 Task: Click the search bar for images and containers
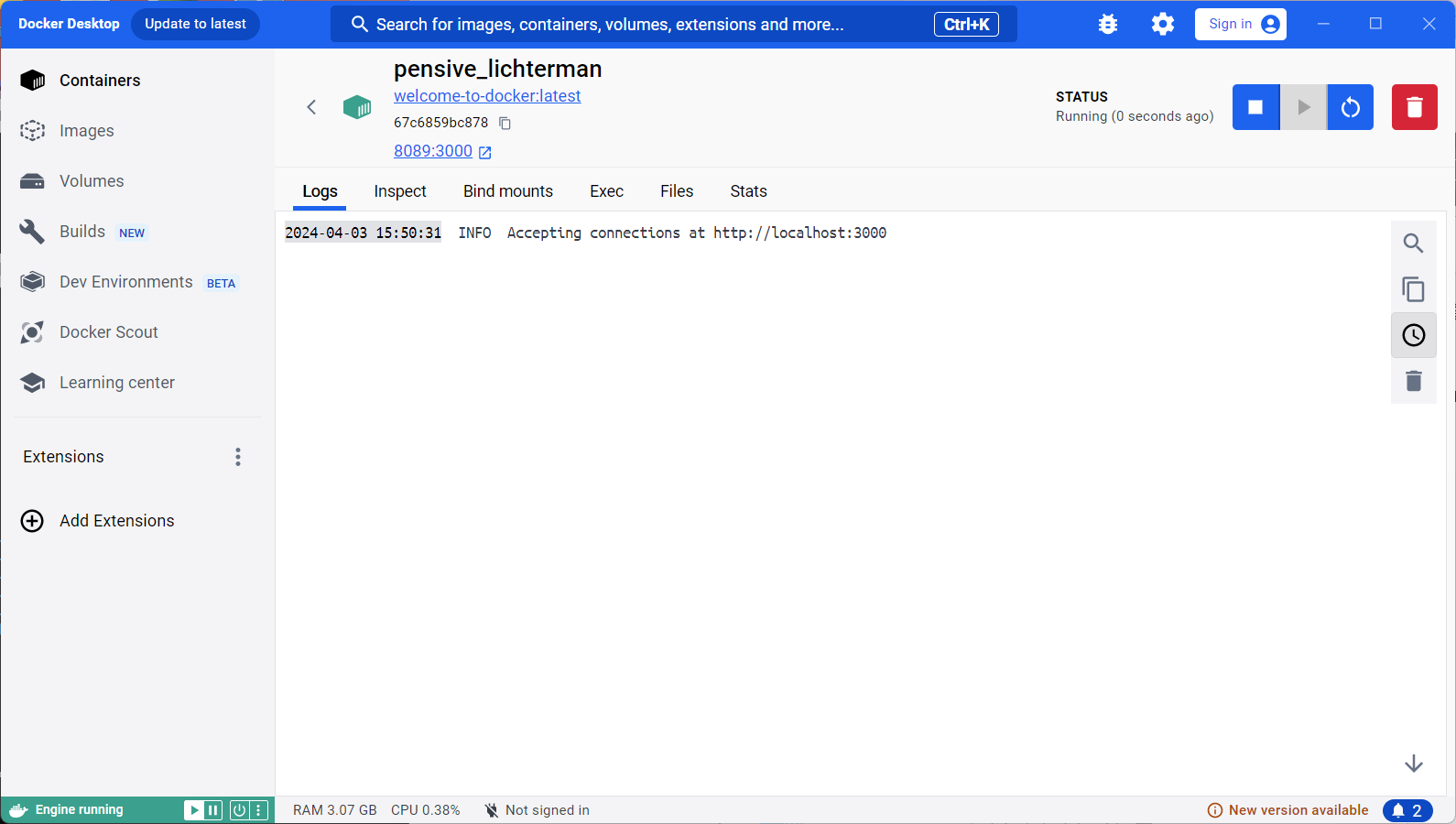click(674, 25)
